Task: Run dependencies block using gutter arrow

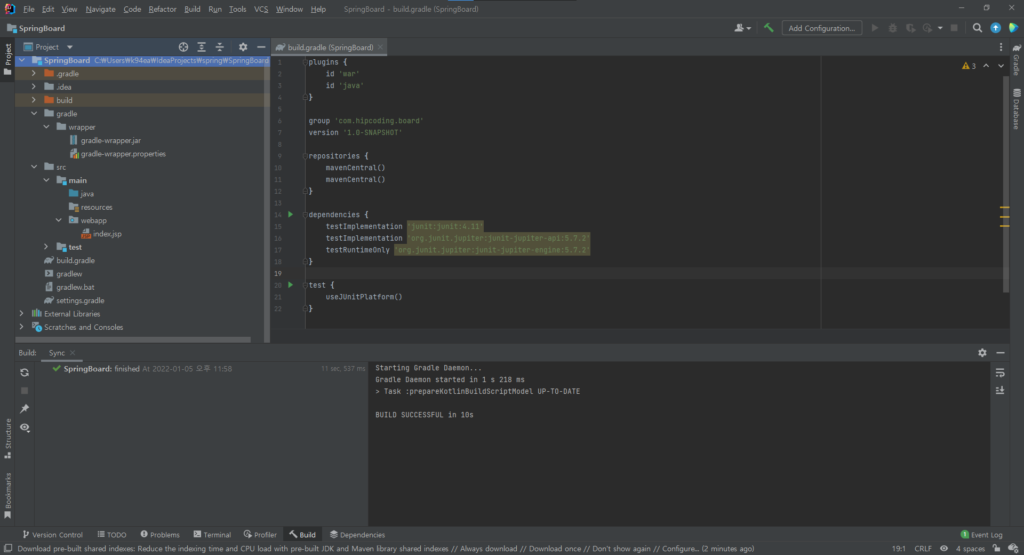Action: click(291, 214)
